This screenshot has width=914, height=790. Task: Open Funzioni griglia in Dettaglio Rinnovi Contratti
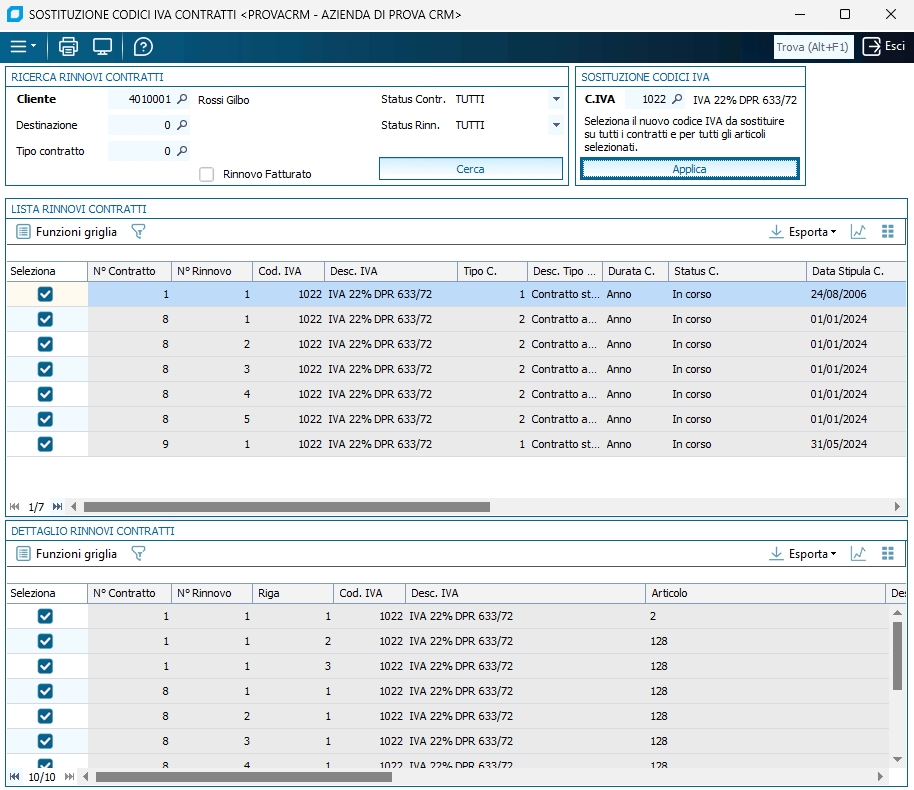click(67, 554)
